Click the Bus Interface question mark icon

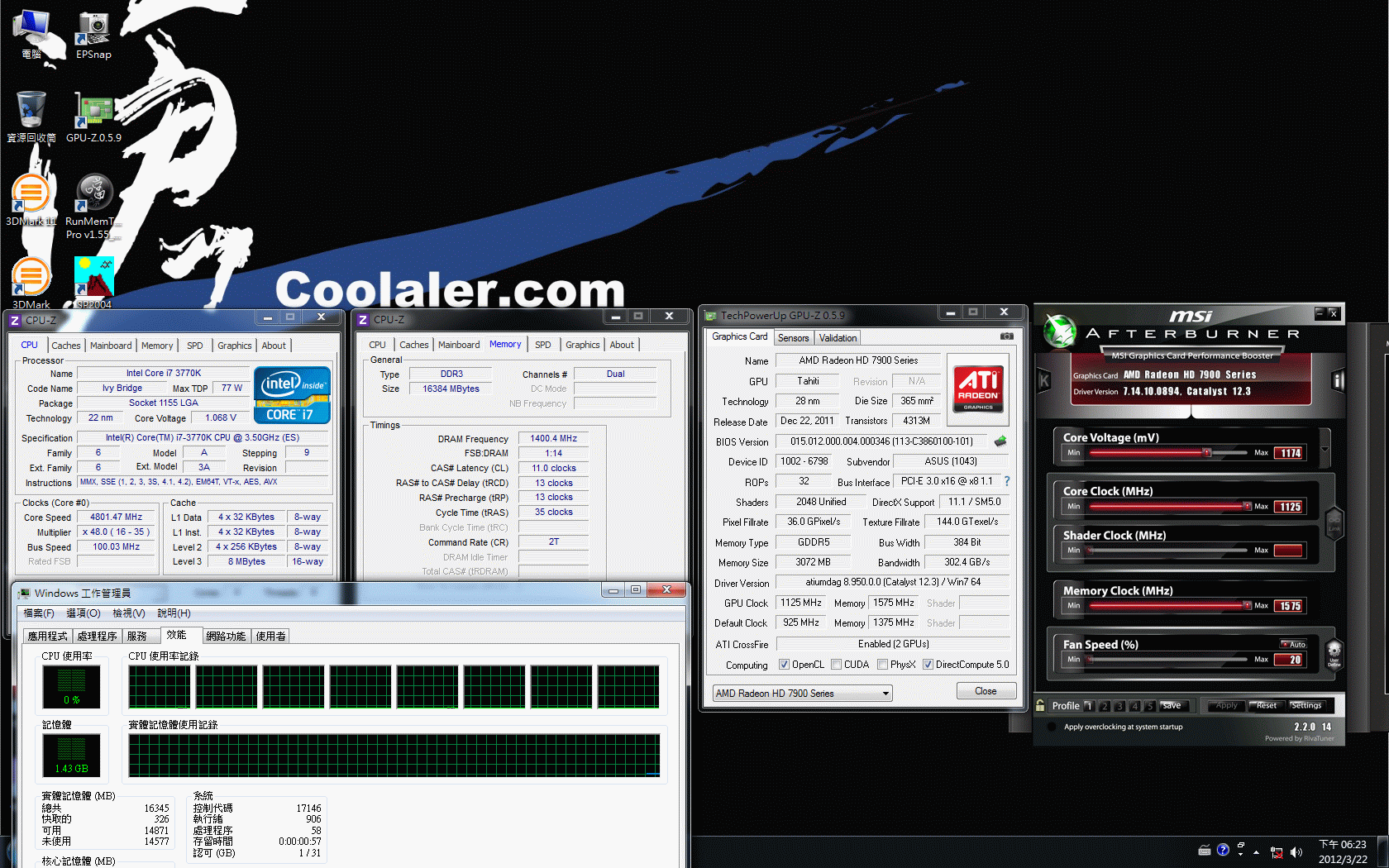pos(1006,481)
